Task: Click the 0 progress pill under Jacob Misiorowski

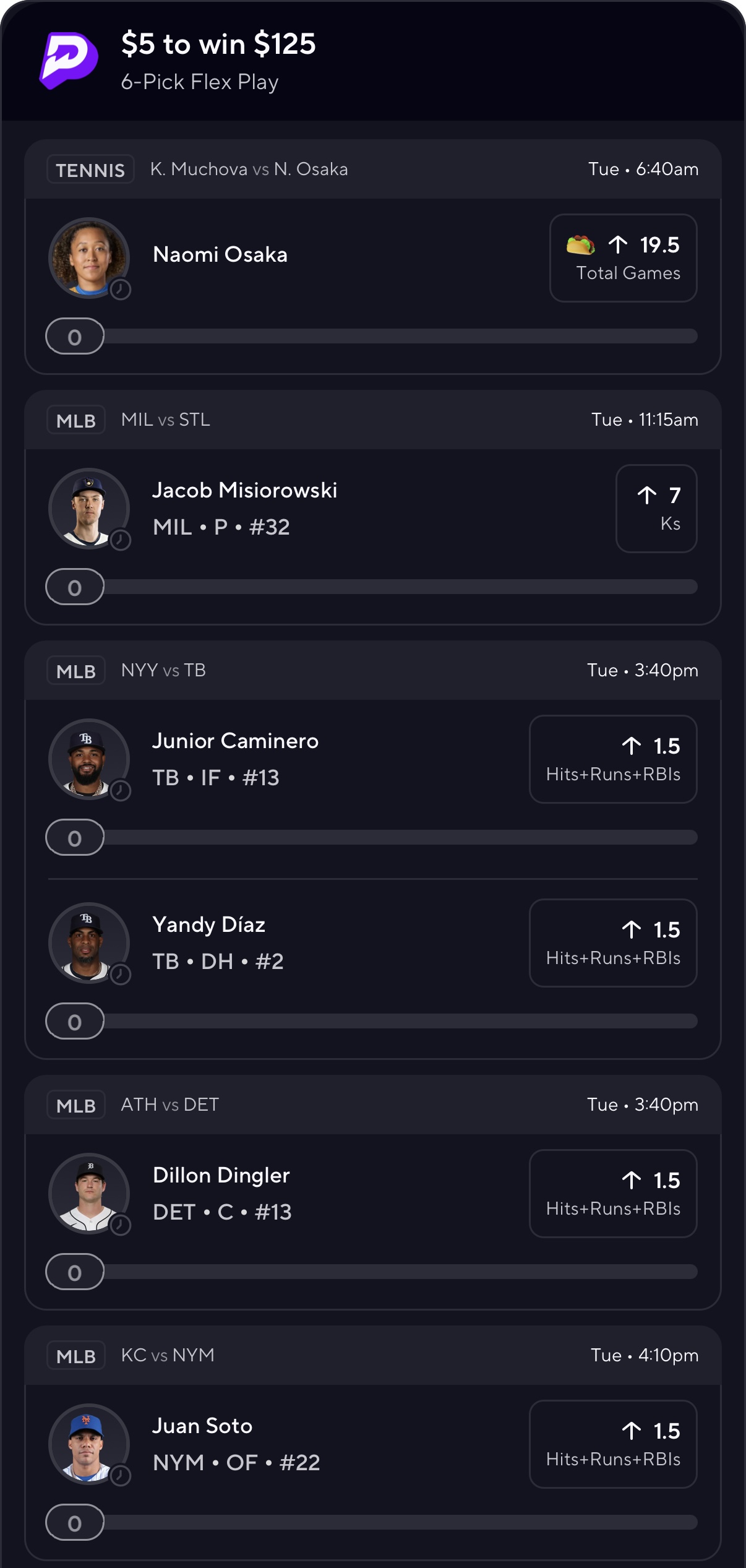Action: [75, 587]
